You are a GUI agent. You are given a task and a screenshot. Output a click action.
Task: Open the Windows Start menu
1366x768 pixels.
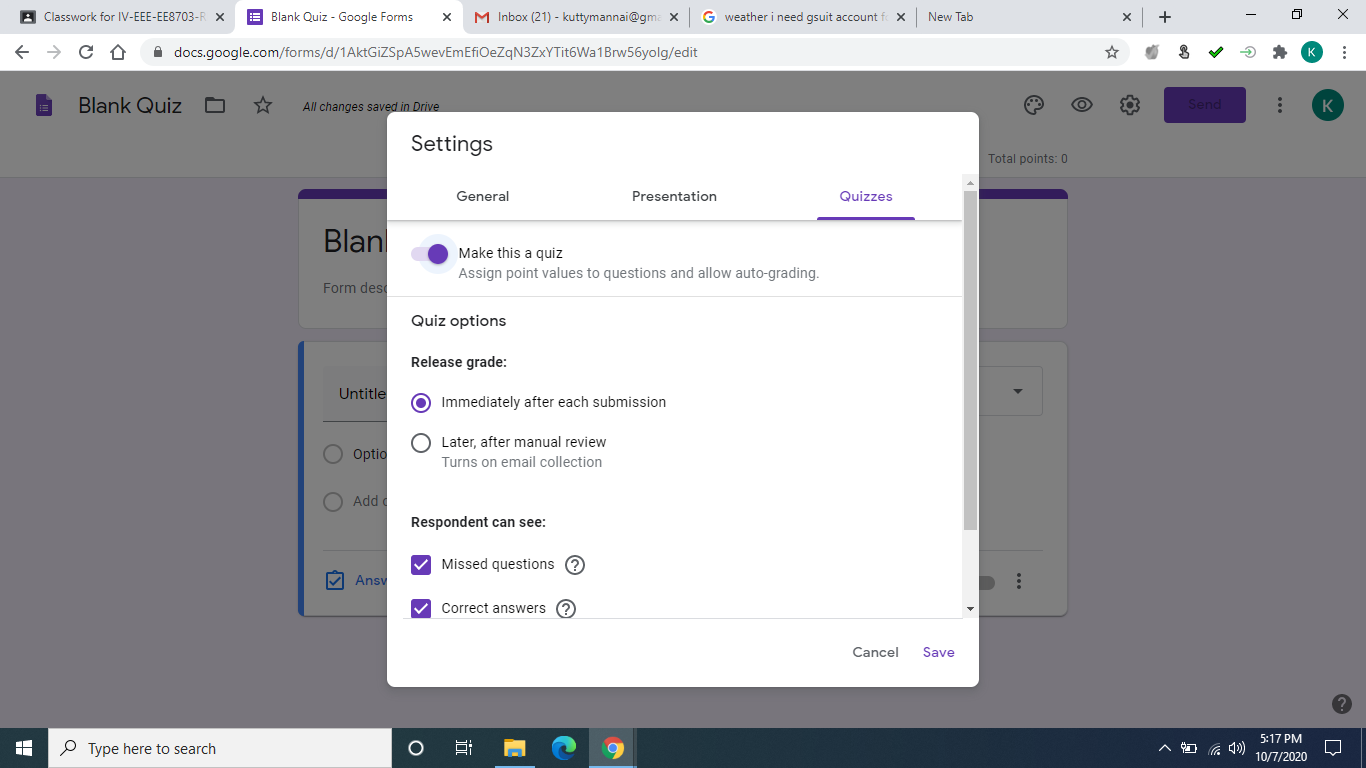coord(24,748)
